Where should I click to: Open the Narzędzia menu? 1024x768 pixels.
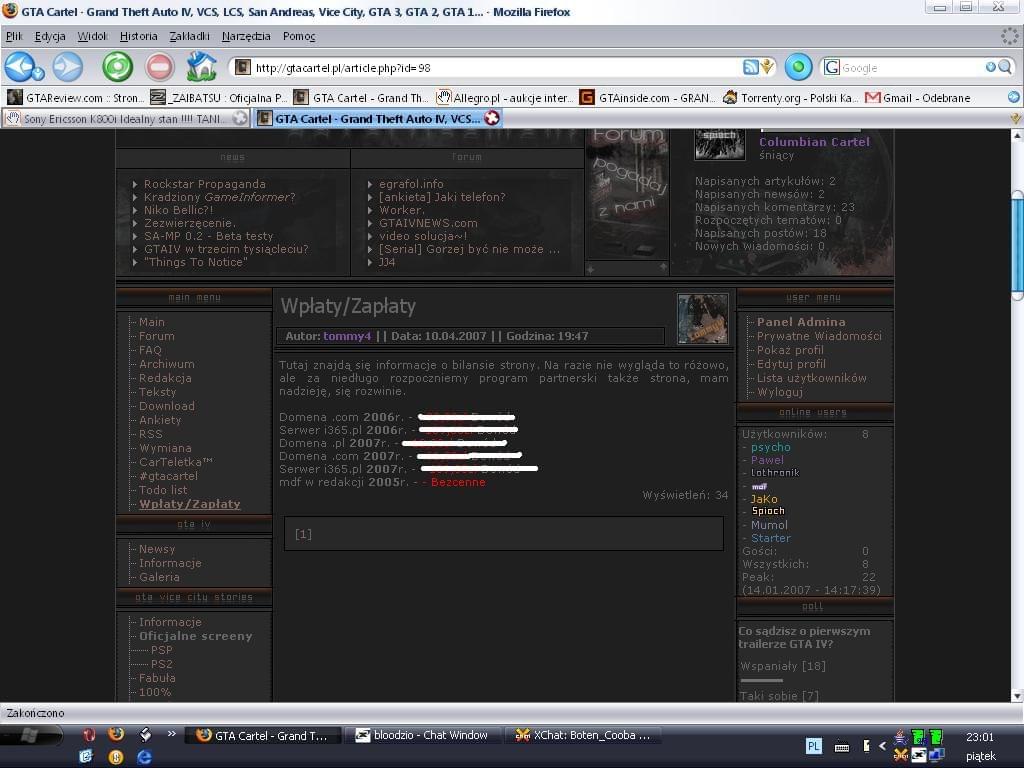pyautogui.click(x=246, y=36)
